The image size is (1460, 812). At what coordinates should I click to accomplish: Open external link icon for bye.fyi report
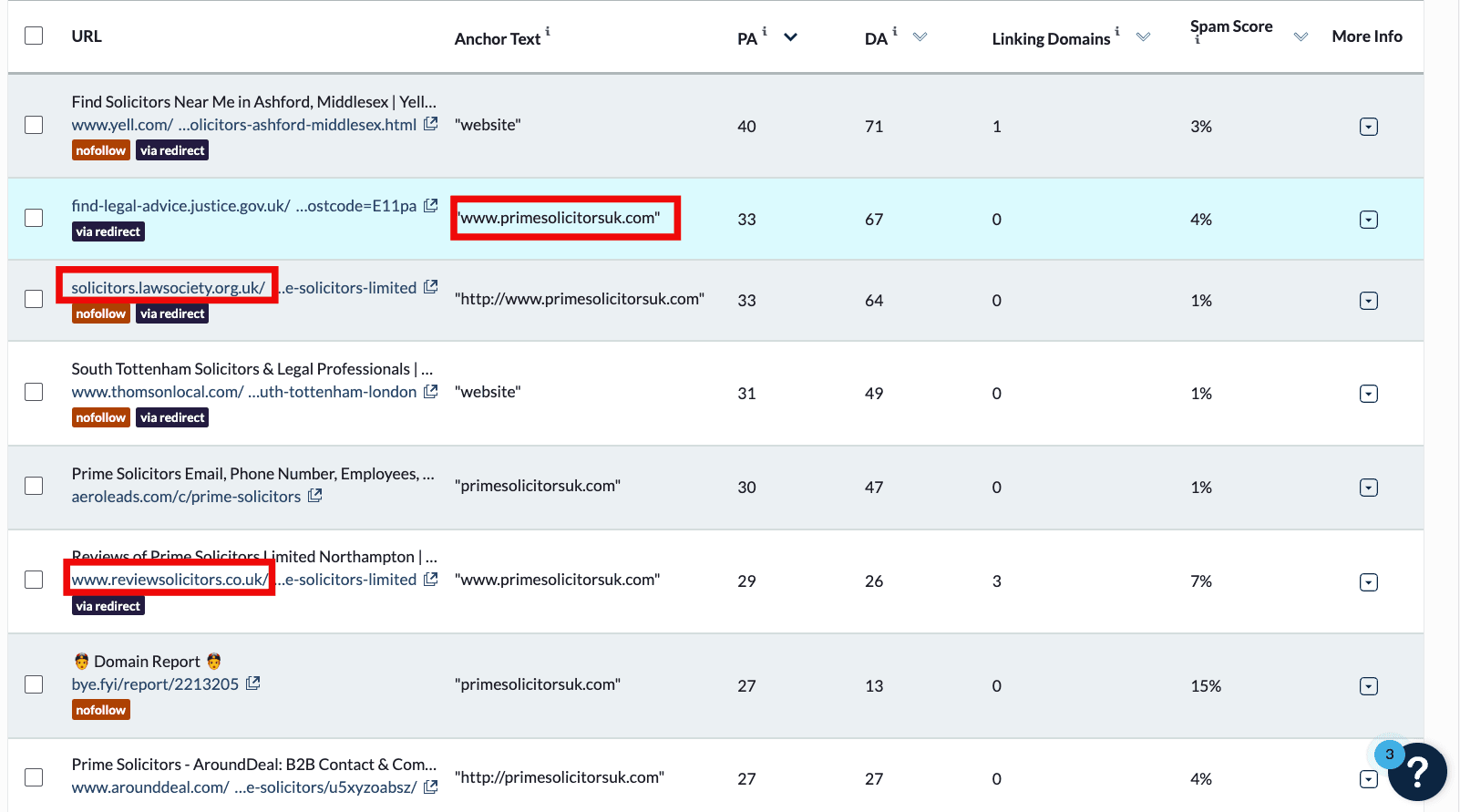pos(253,684)
